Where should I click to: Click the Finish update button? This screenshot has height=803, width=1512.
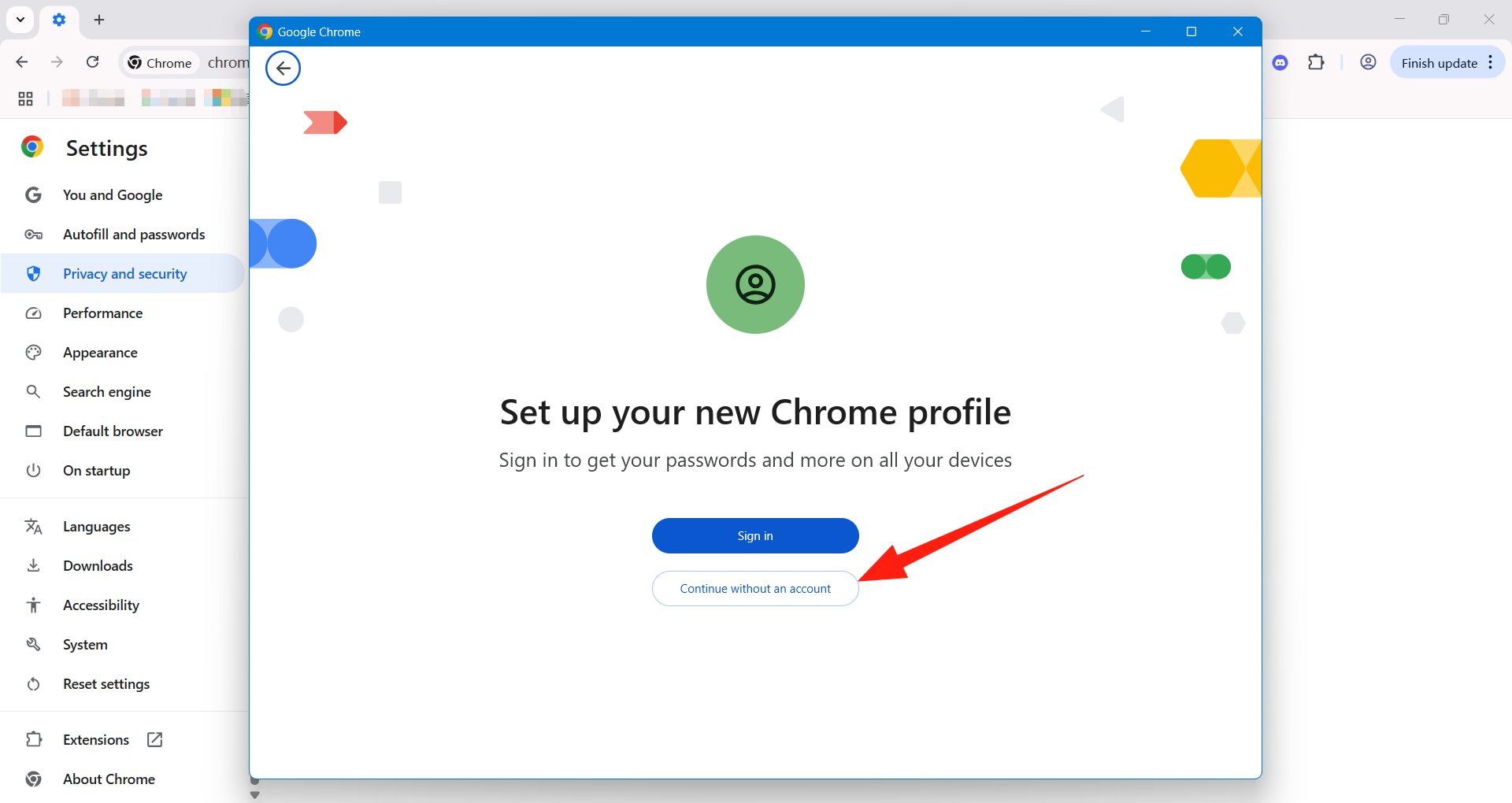coord(1439,63)
